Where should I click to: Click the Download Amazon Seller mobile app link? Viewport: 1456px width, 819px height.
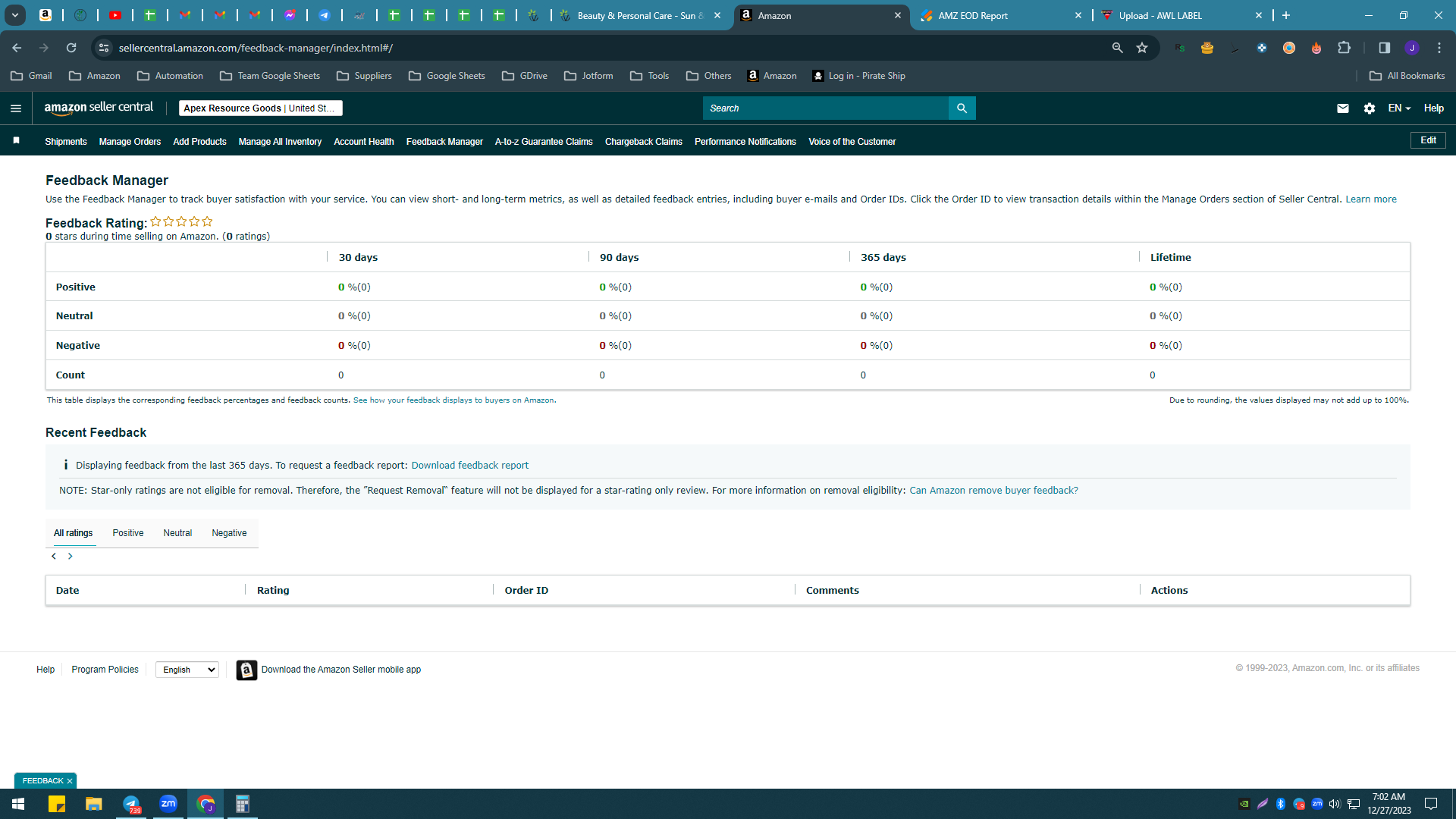tap(341, 670)
